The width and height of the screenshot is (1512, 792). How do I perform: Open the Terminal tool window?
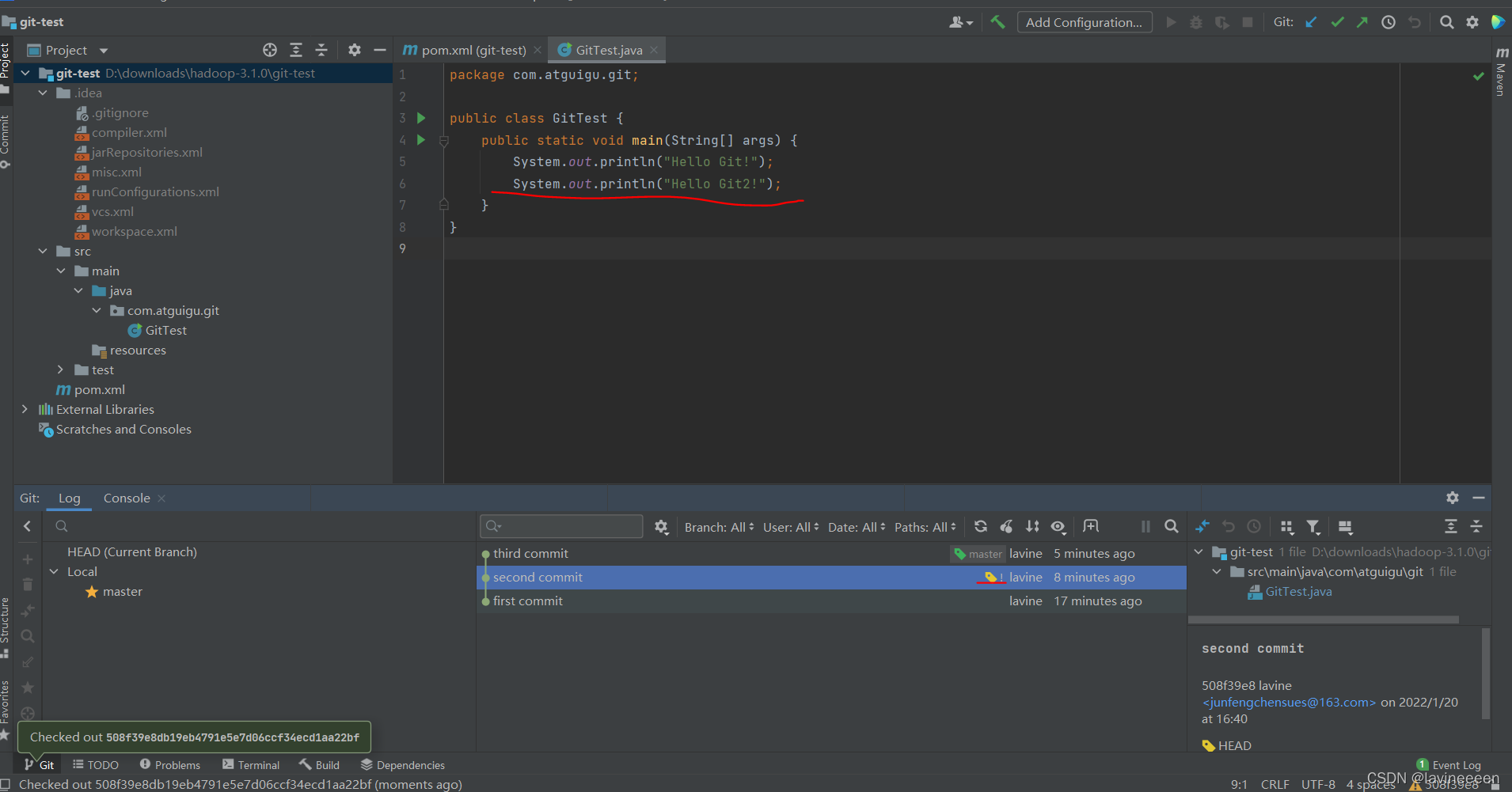[x=251, y=765]
